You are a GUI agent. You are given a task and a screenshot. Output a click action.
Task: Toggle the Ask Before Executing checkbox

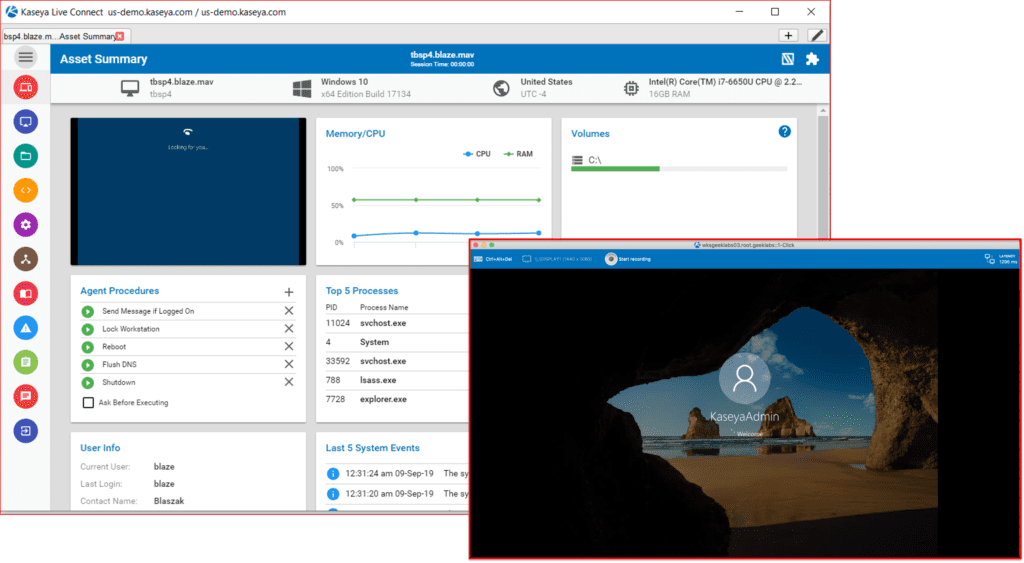[x=88, y=402]
